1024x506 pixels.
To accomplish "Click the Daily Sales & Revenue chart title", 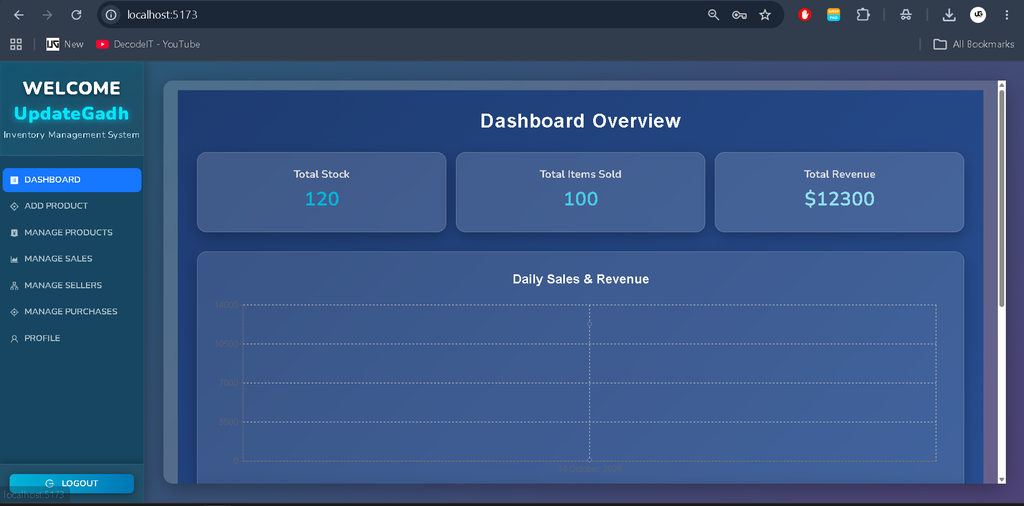I will coord(581,279).
